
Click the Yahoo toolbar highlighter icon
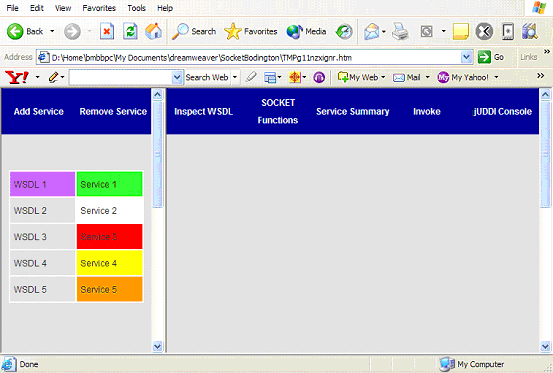pyautogui.click(x=251, y=77)
